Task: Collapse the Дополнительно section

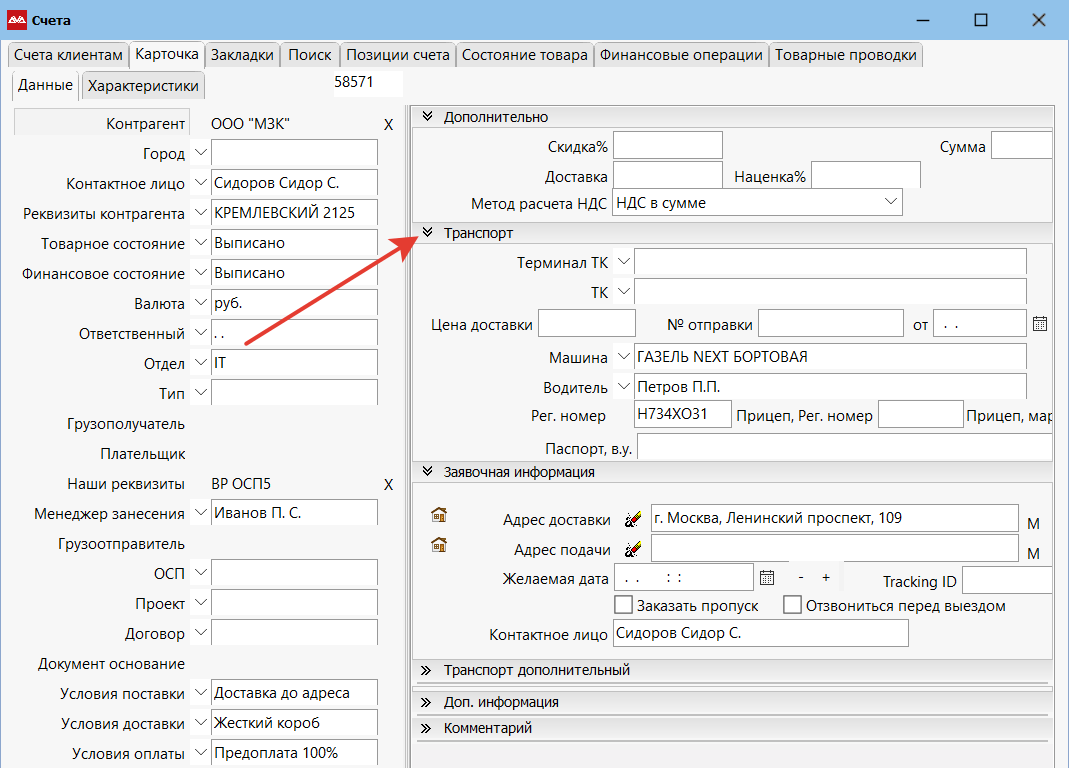Action: [x=426, y=117]
